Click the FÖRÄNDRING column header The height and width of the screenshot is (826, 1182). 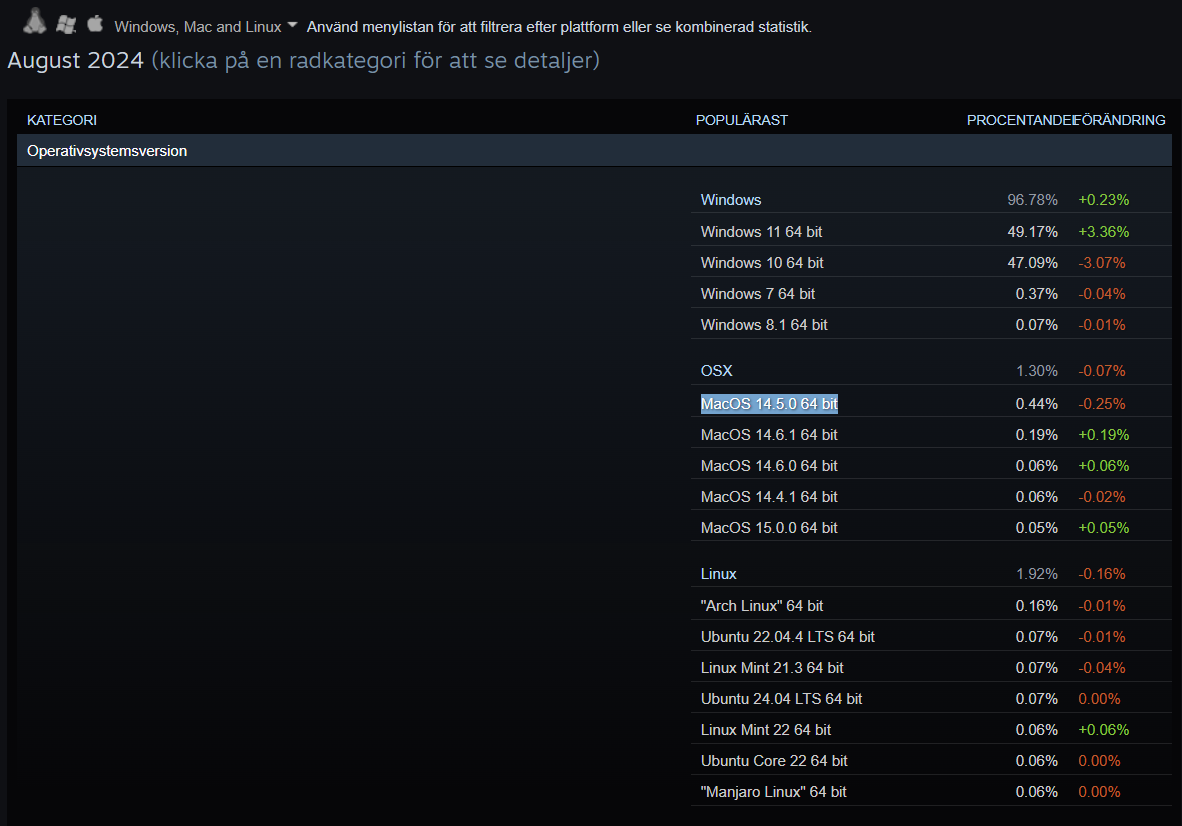click(x=1119, y=119)
